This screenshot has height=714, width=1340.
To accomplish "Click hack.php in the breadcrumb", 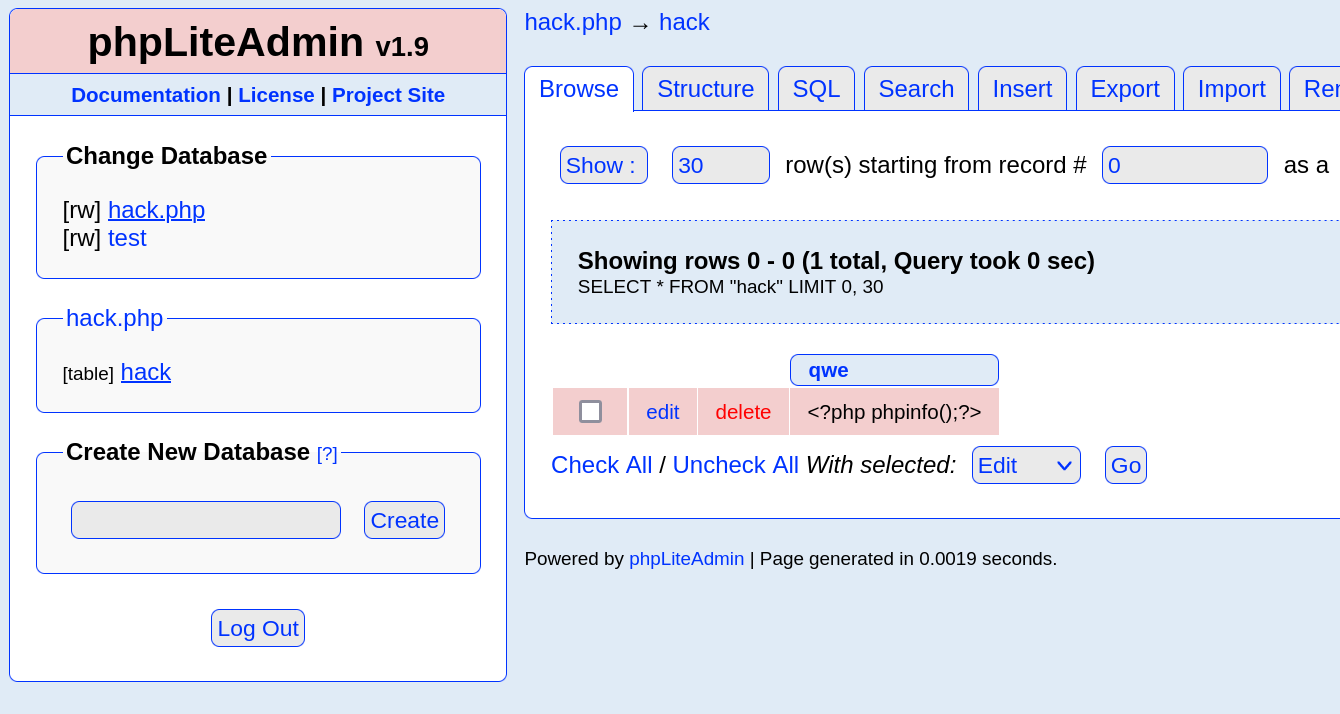I will tap(573, 22).
